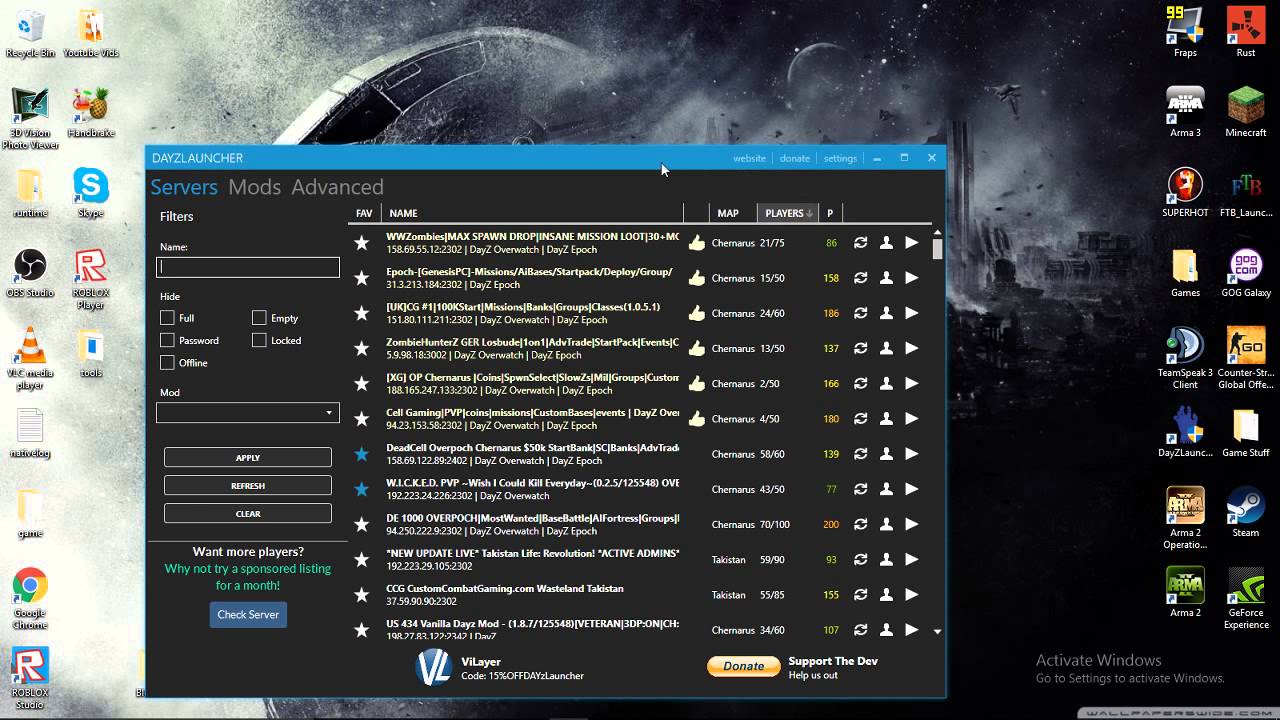Open OBS Studio desktop icon

click(30, 272)
